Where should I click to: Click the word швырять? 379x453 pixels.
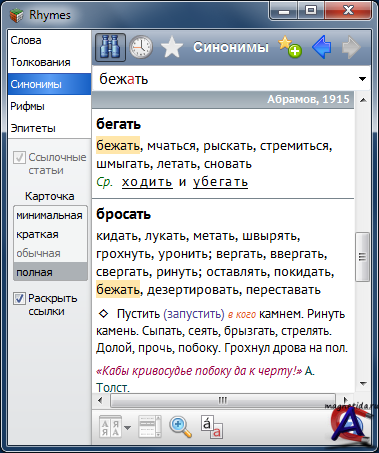tap(269, 236)
